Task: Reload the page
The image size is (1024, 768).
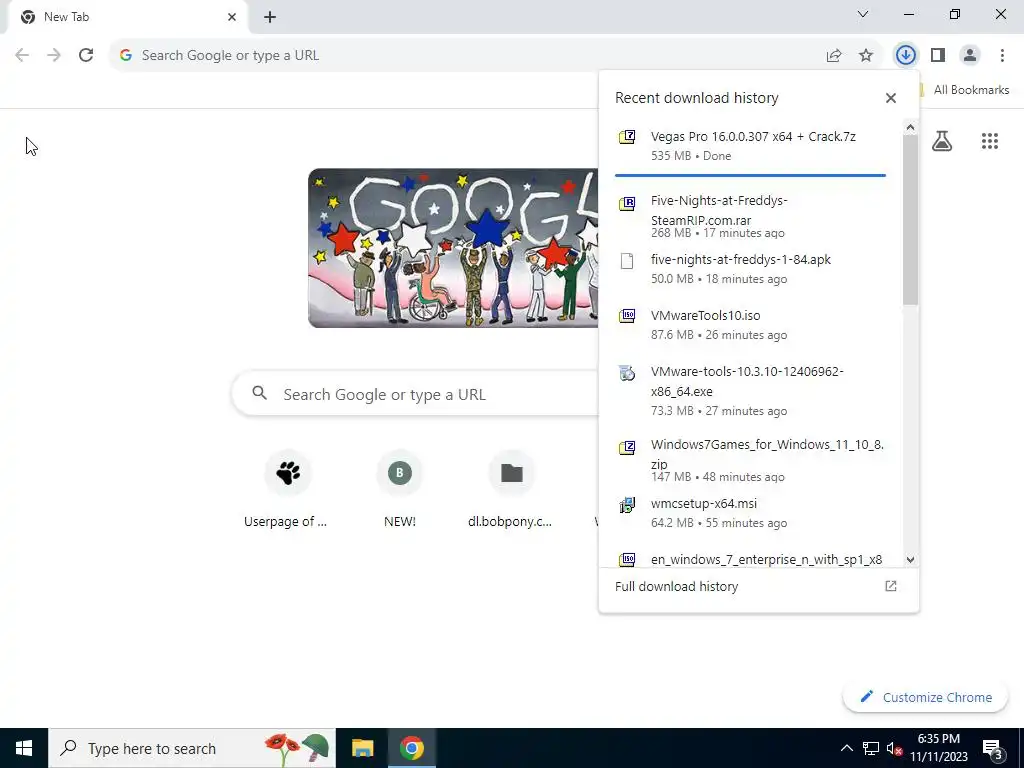Action: (86, 56)
